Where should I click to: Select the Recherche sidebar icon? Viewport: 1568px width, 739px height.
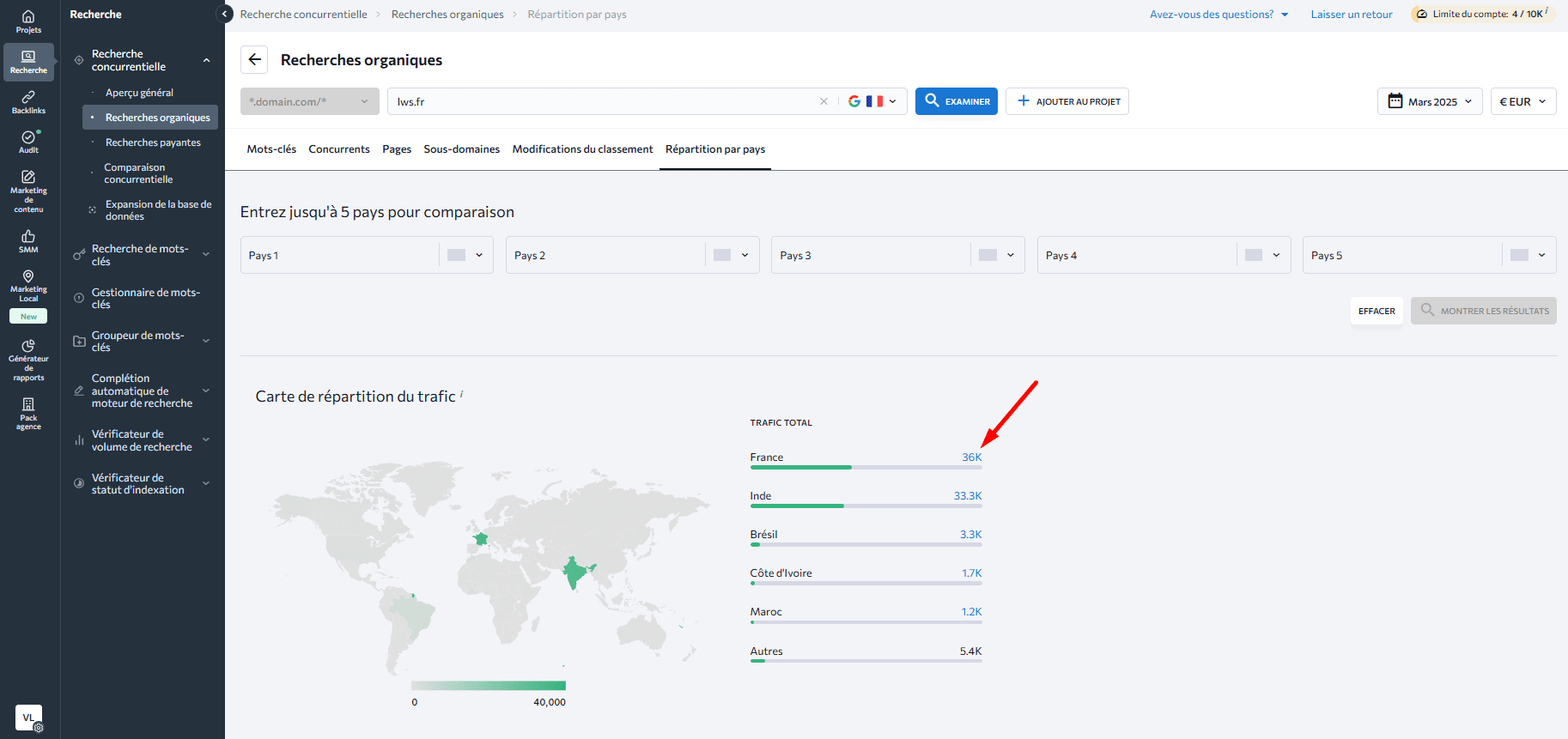28,57
